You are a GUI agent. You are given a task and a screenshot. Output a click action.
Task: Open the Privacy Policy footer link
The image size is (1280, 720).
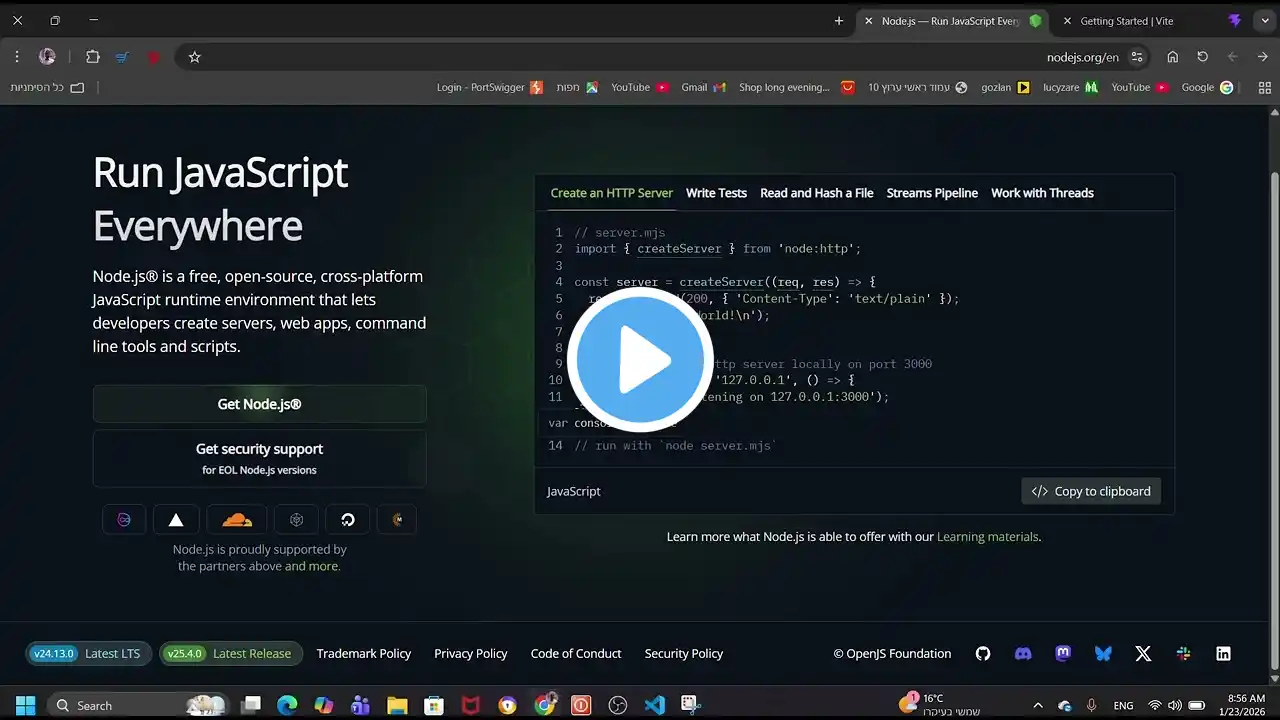pos(471,654)
